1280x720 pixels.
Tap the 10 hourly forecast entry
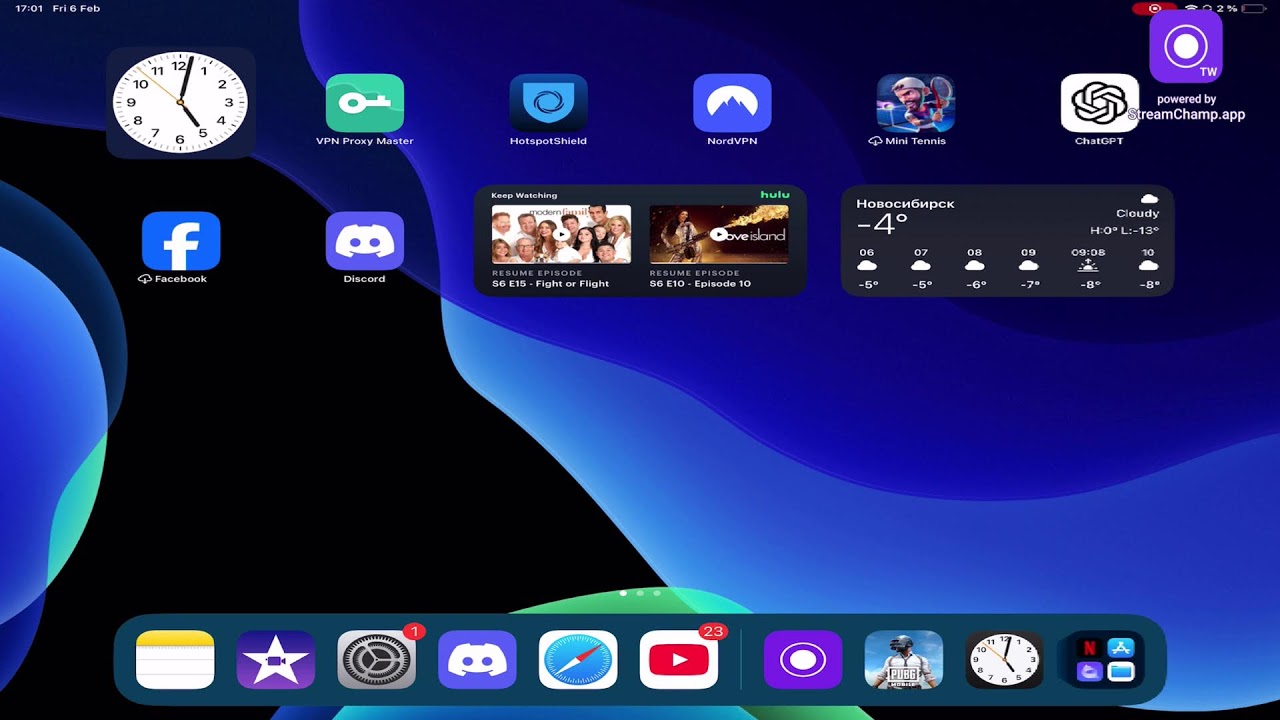(x=1149, y=269)
